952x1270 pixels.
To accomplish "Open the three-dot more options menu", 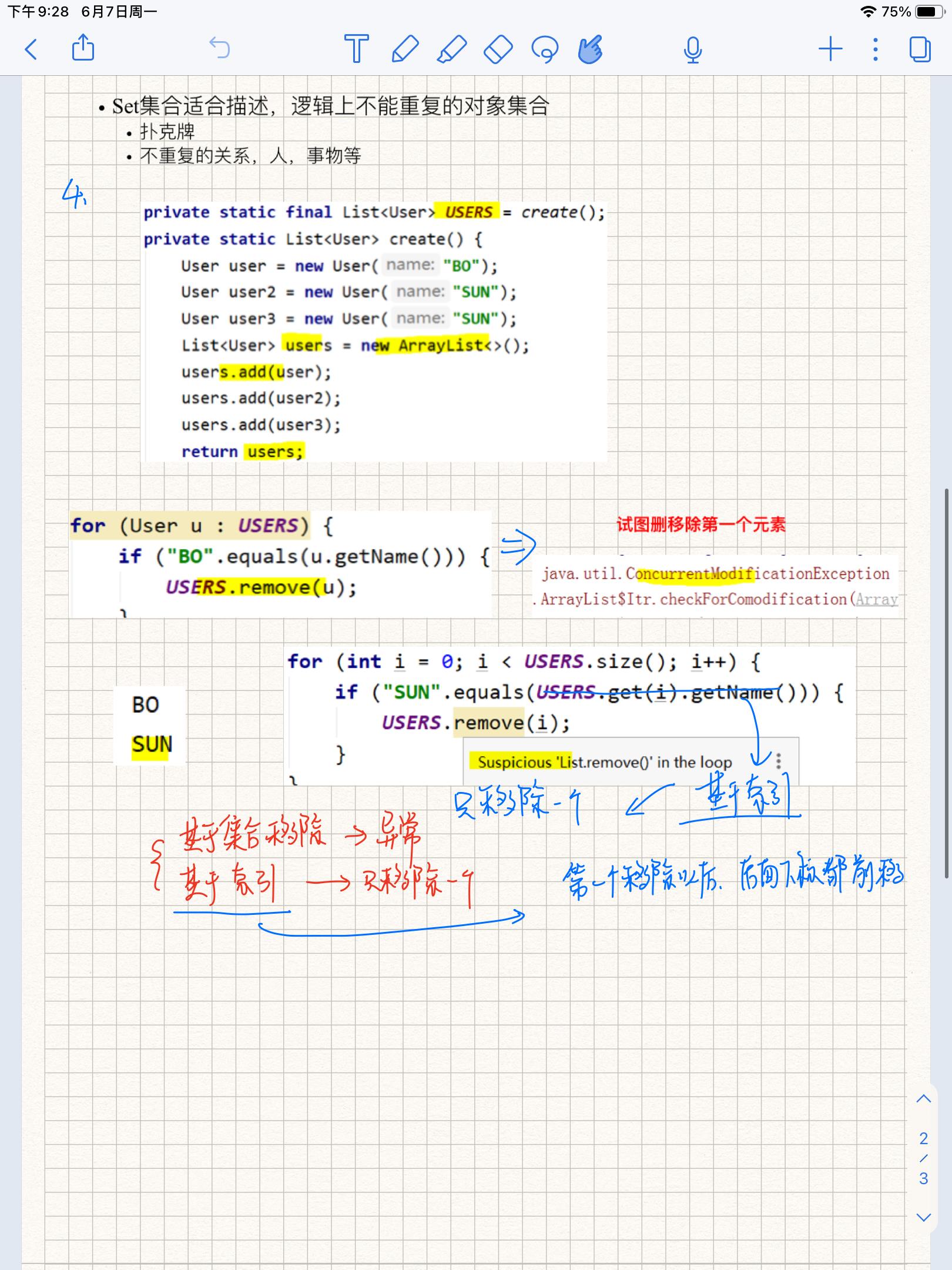I will pos(876,49).
